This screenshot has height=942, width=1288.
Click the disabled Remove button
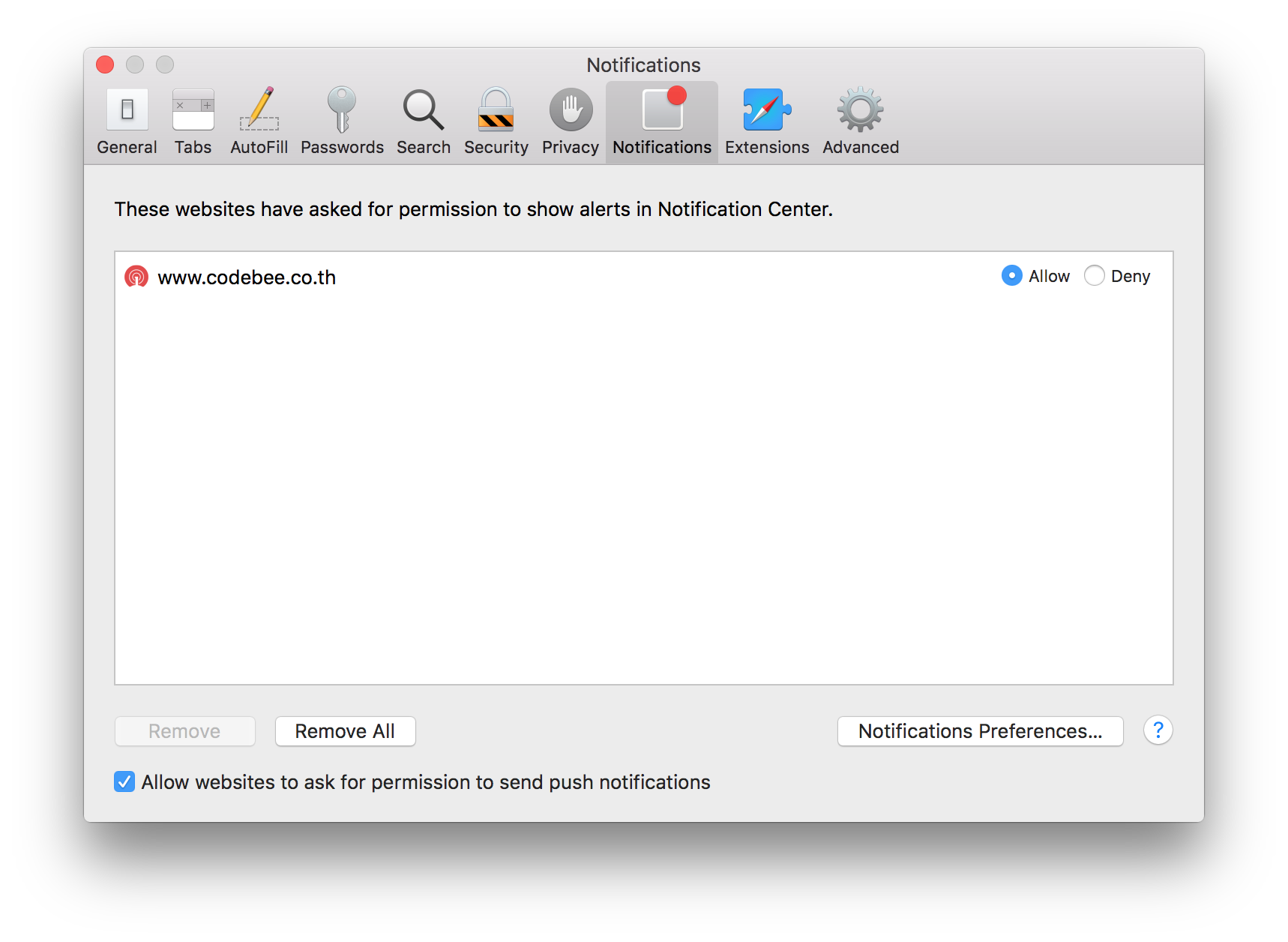184,731
